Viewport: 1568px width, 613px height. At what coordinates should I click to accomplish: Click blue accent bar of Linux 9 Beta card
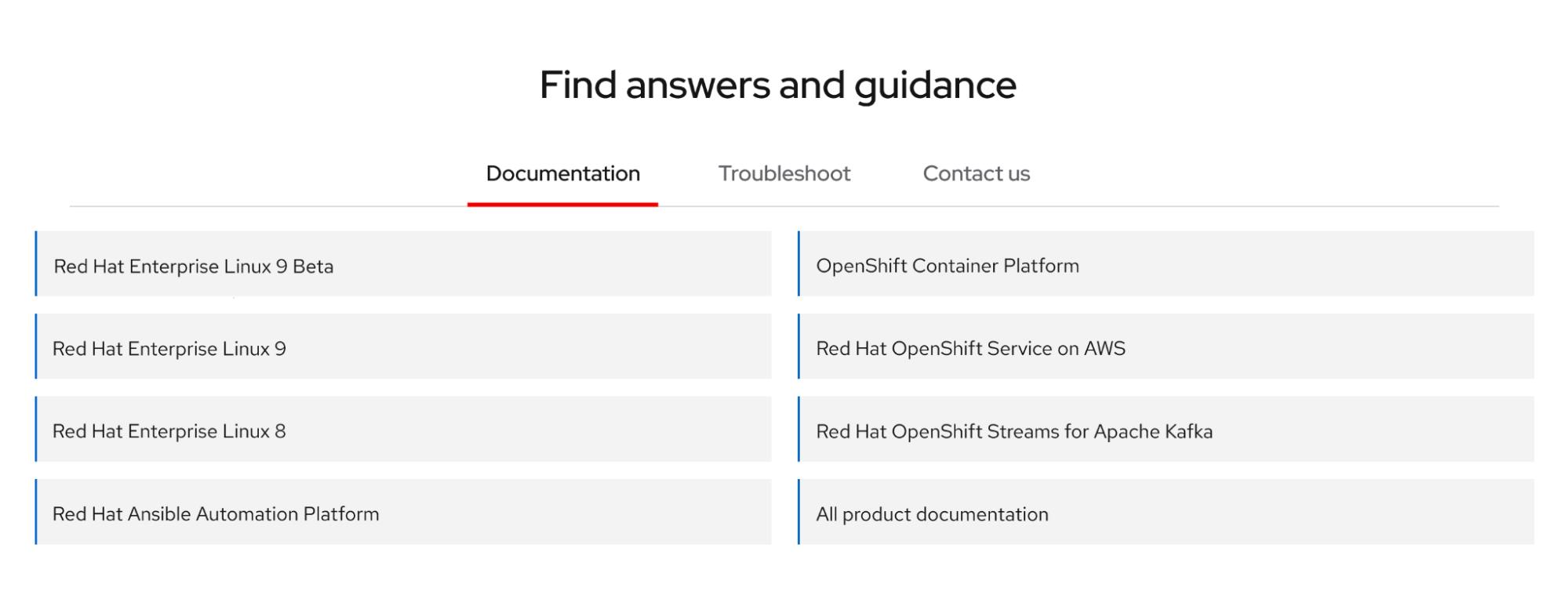click(36, 263)
